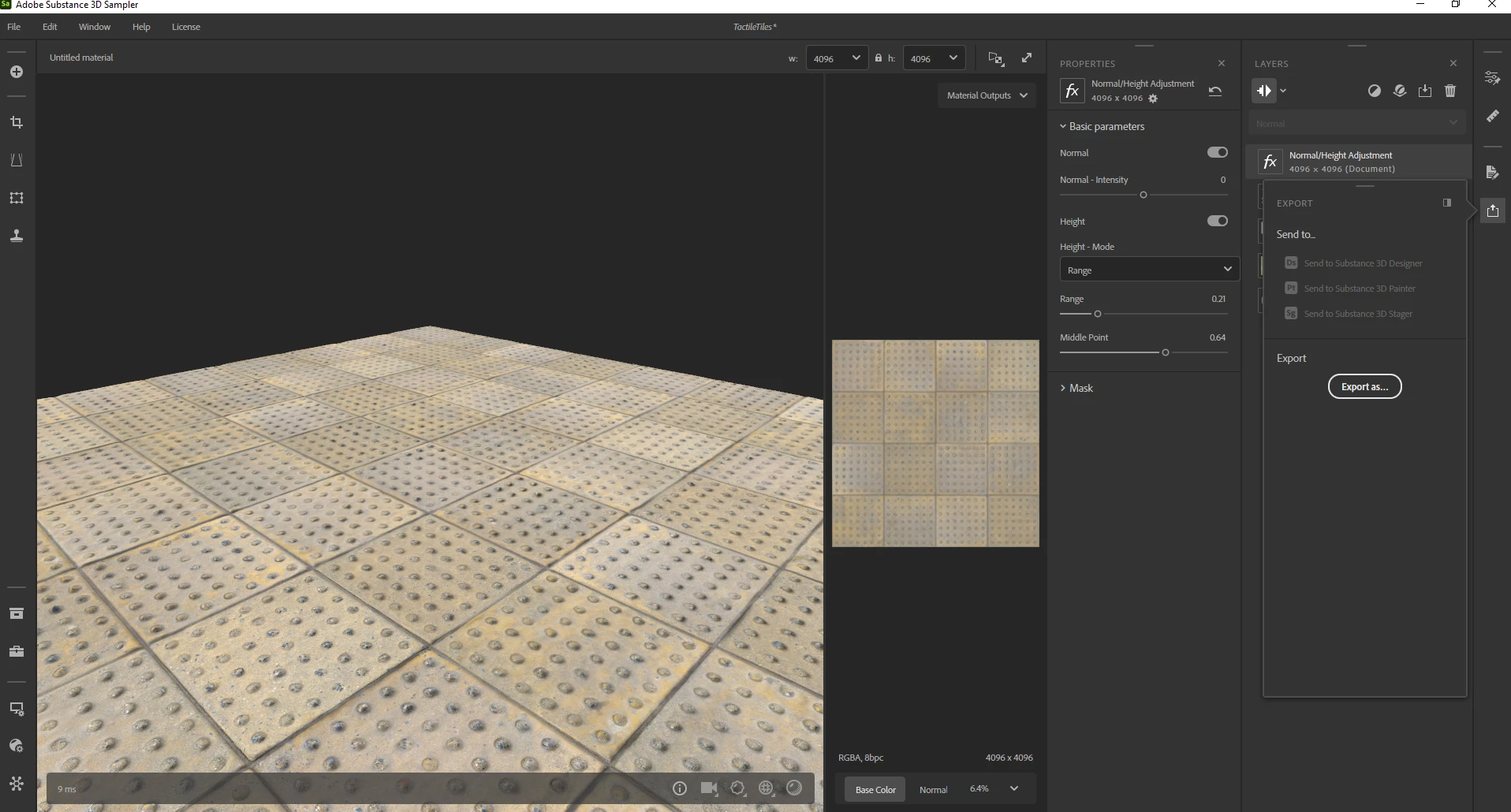Screen dimensions: 1511x812
Task: Click the import layer download icon
Action: pos(1425,91)
